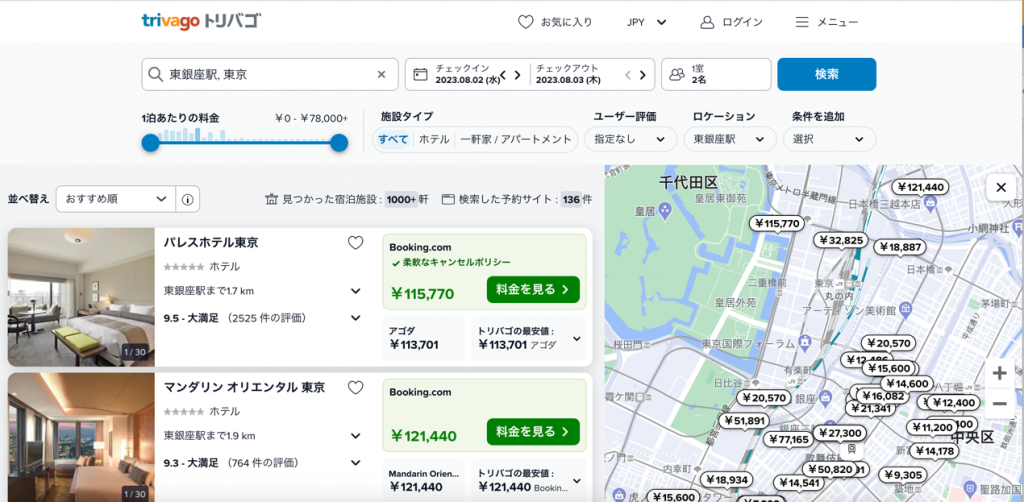Screen dimensions: 1024x502
Task: Click the ¥12,400 map price marker
Action: tap(953, 403)
